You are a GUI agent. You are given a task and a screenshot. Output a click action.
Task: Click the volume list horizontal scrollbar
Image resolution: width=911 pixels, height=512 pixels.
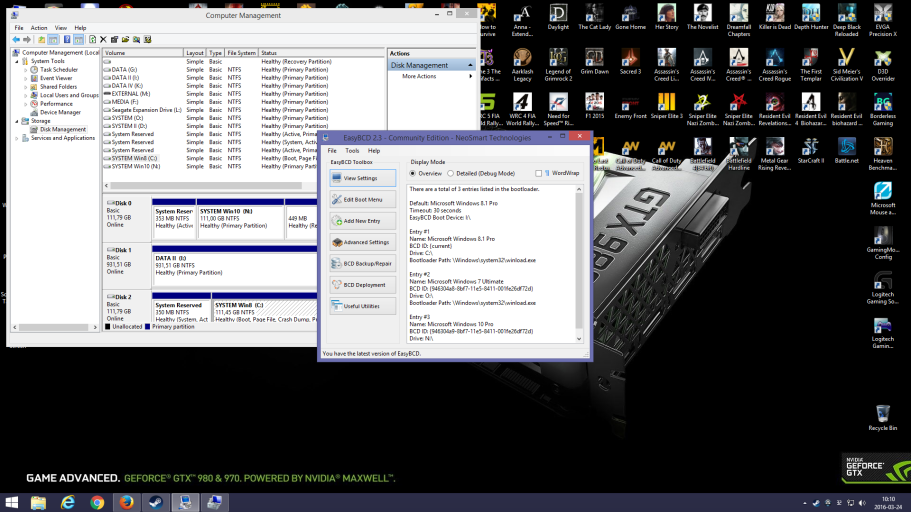coord(206,185)
